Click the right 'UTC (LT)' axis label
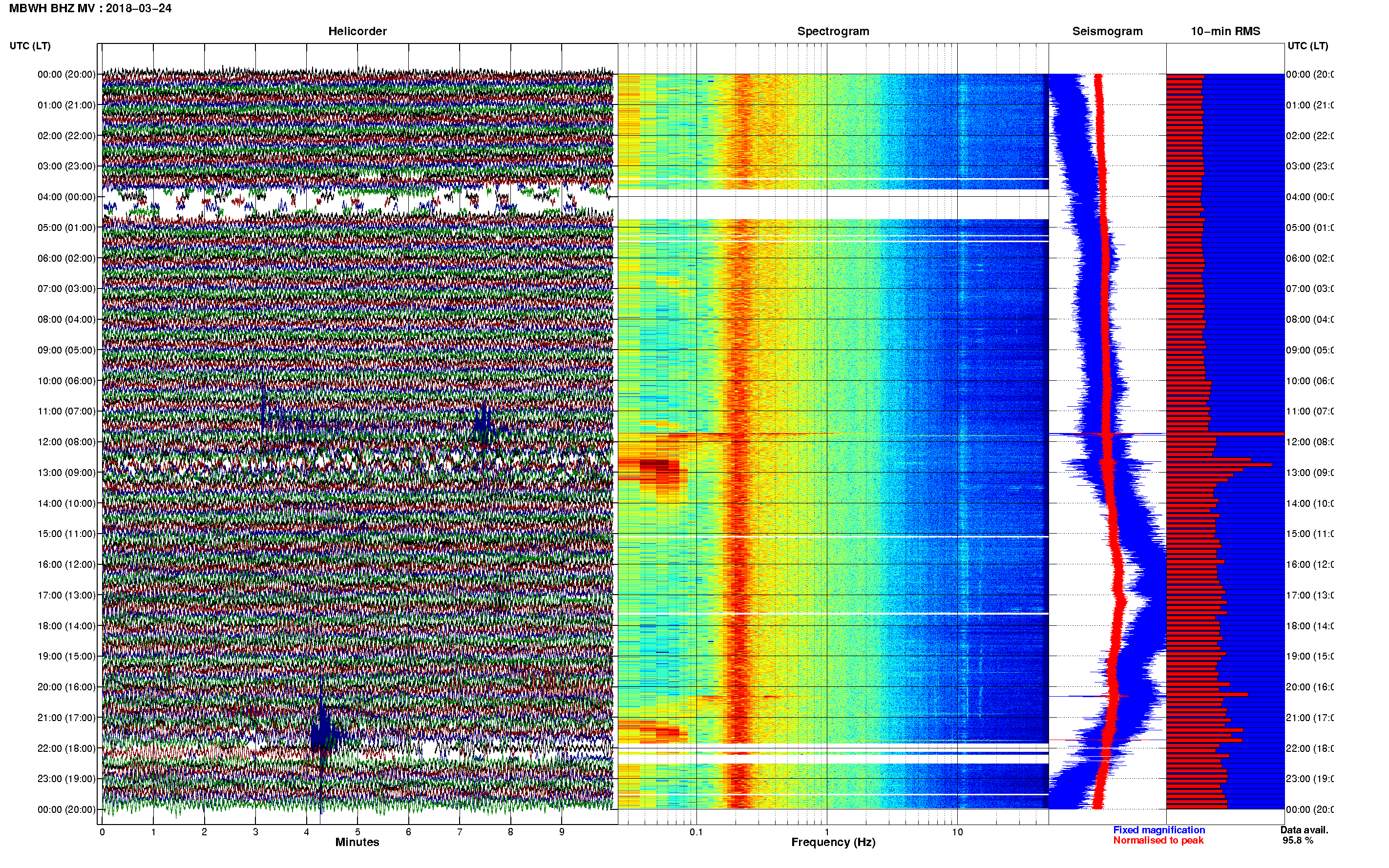This screenshot has width=1389, height=868. pos(1307,46)
